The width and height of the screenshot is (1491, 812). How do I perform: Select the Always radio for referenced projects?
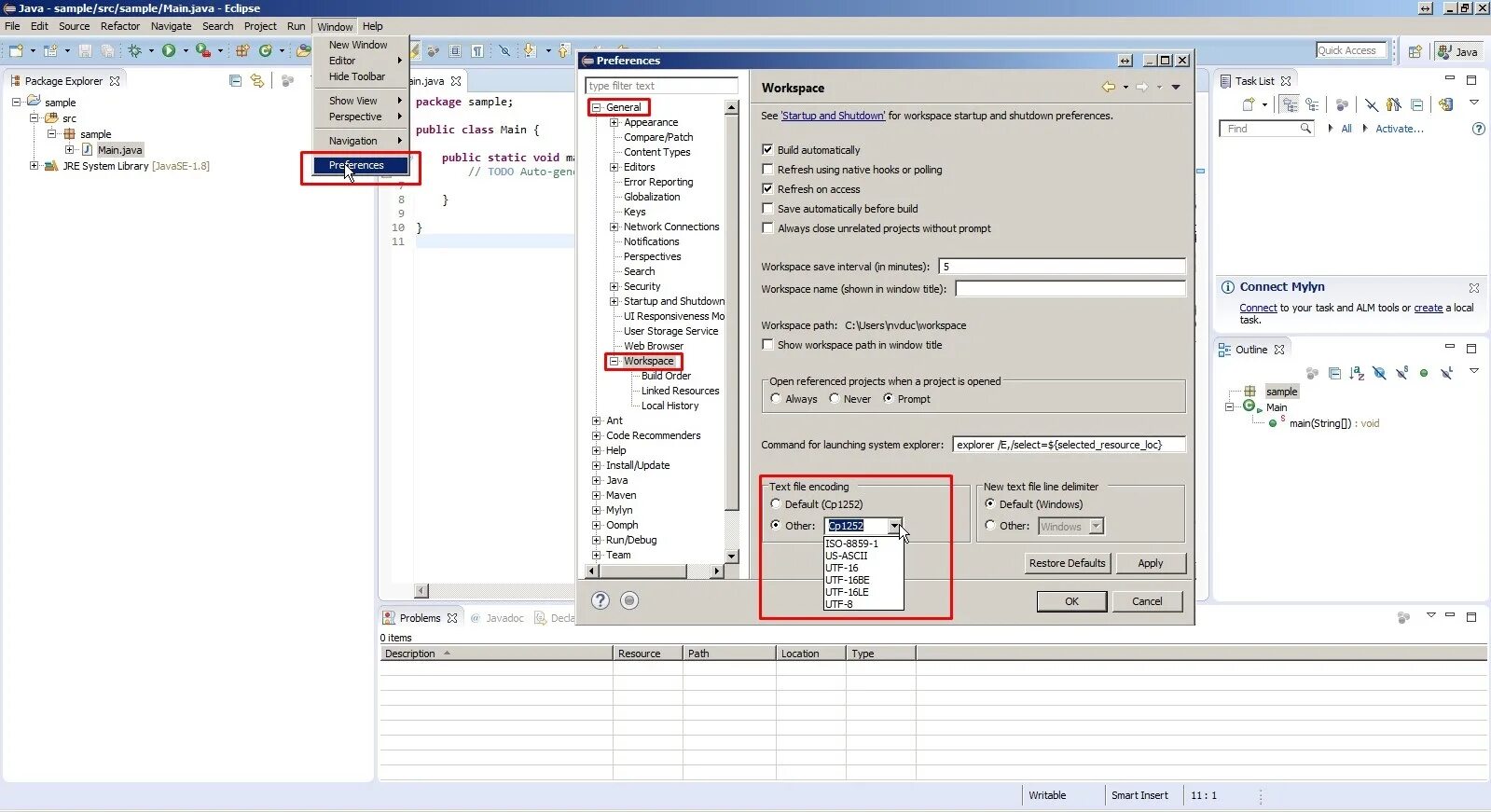pos(776,398)
